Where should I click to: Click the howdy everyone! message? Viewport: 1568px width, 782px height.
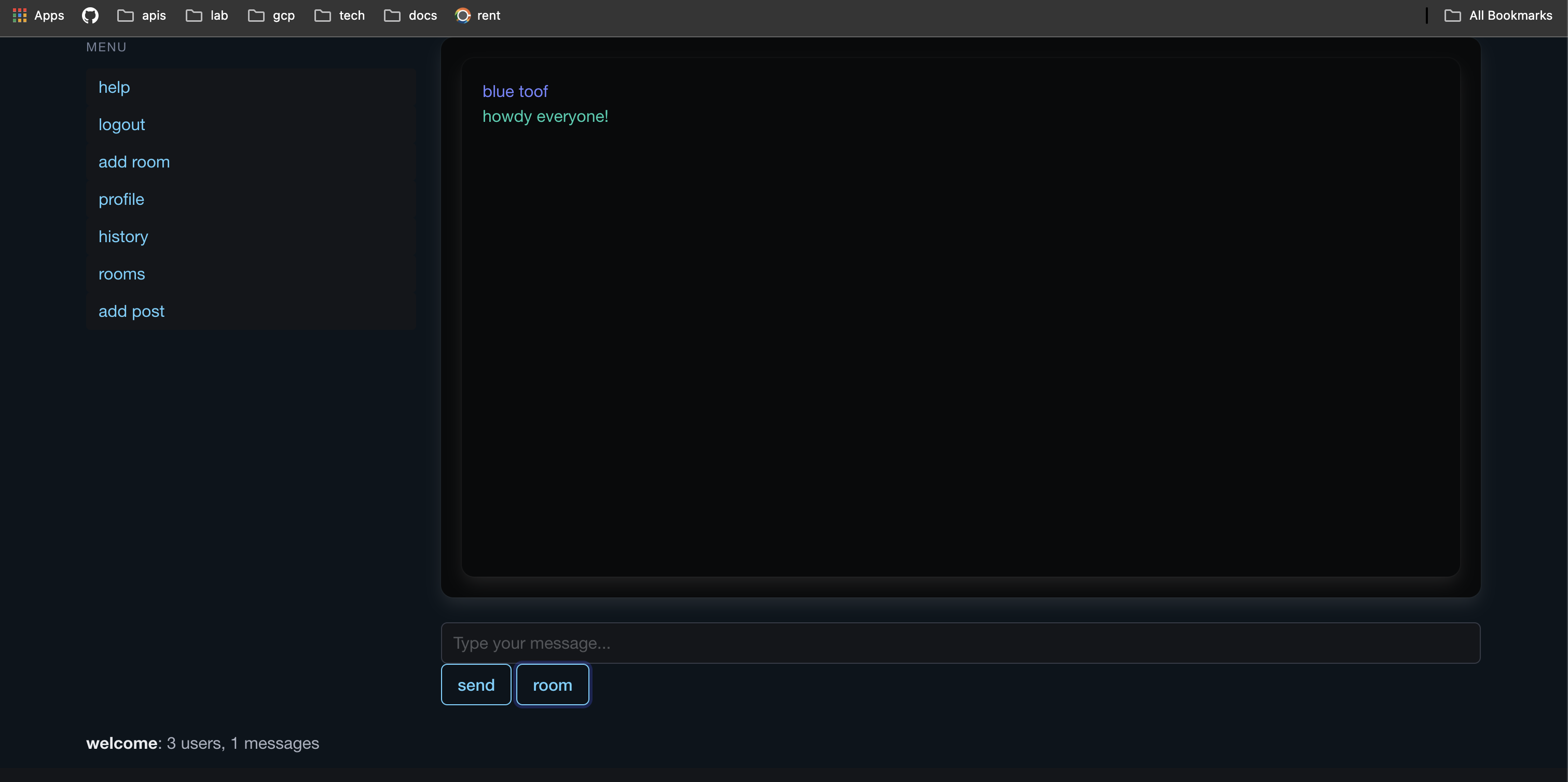[545, 116]
